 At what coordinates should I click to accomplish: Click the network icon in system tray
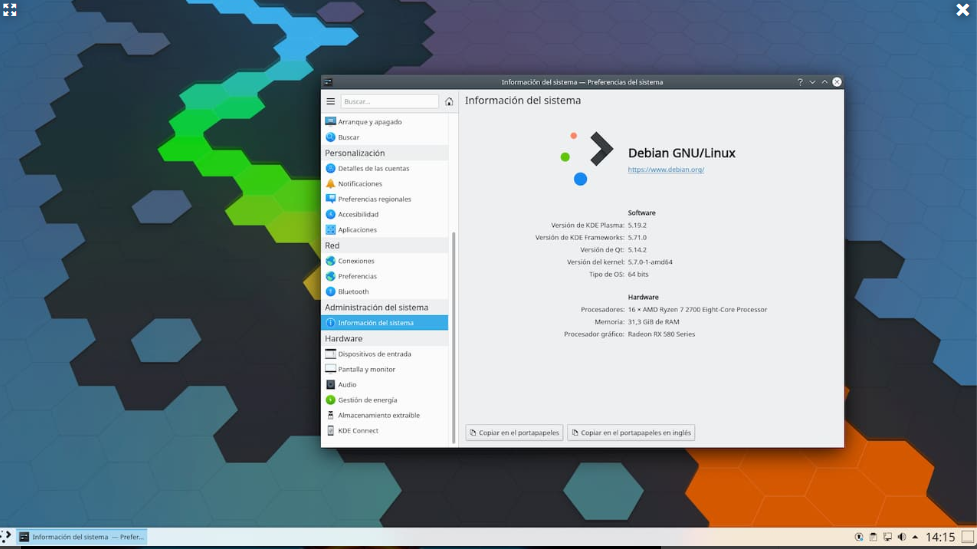pos(887,537)
